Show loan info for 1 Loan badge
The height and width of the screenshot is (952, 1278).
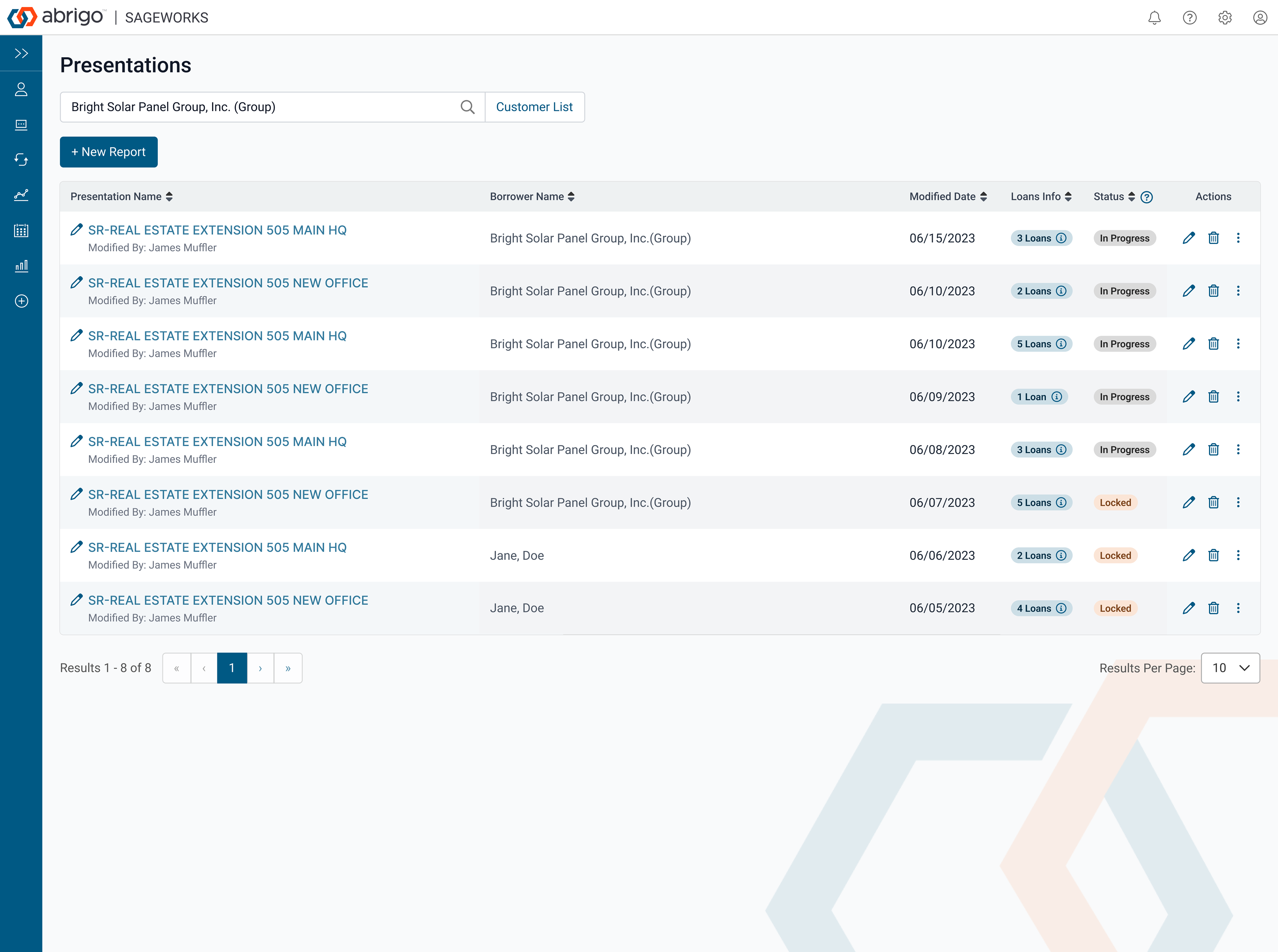pos(1057,397)
